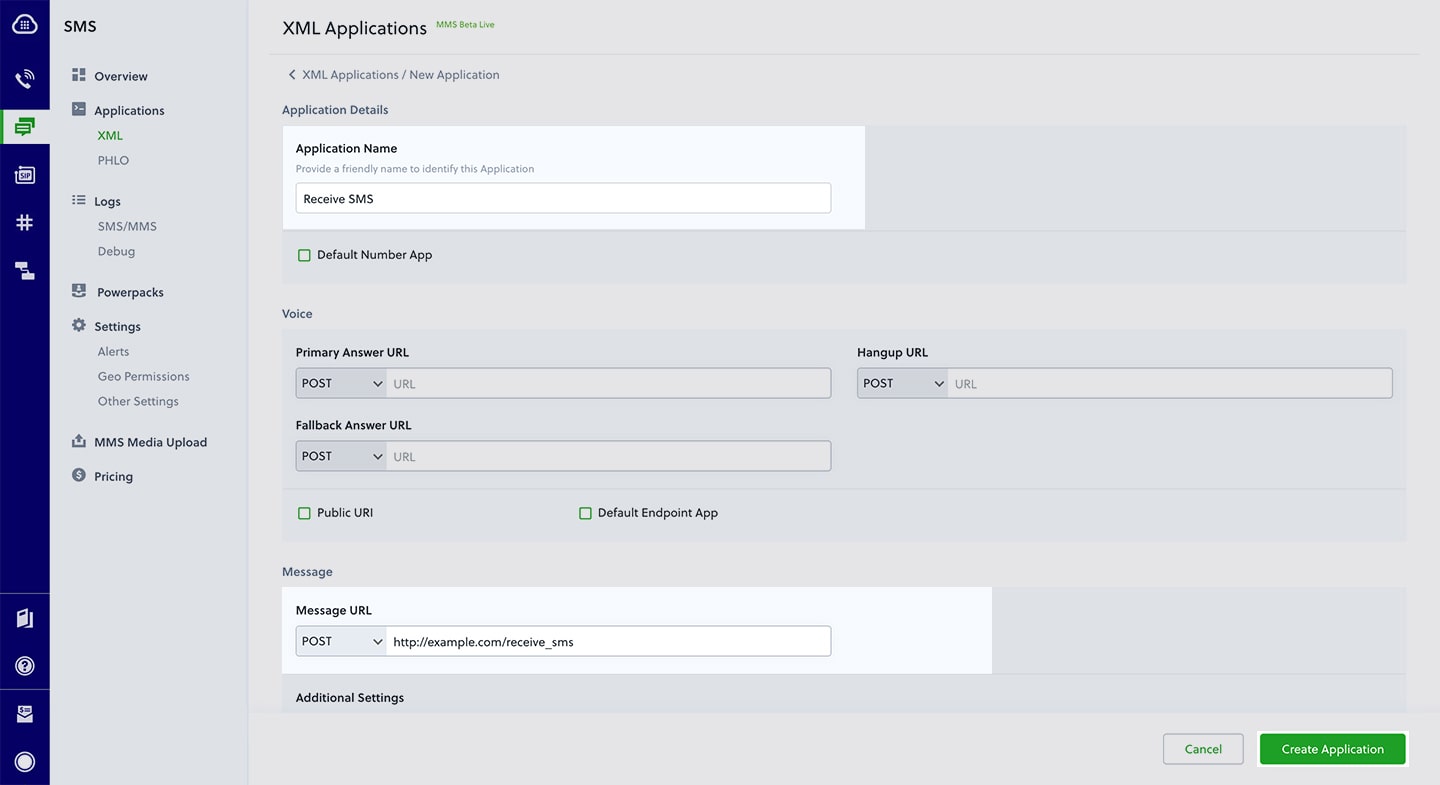Open the Phone Numbers section
The height and width of the screenshot is (785, 1440).
pos(24,222)
